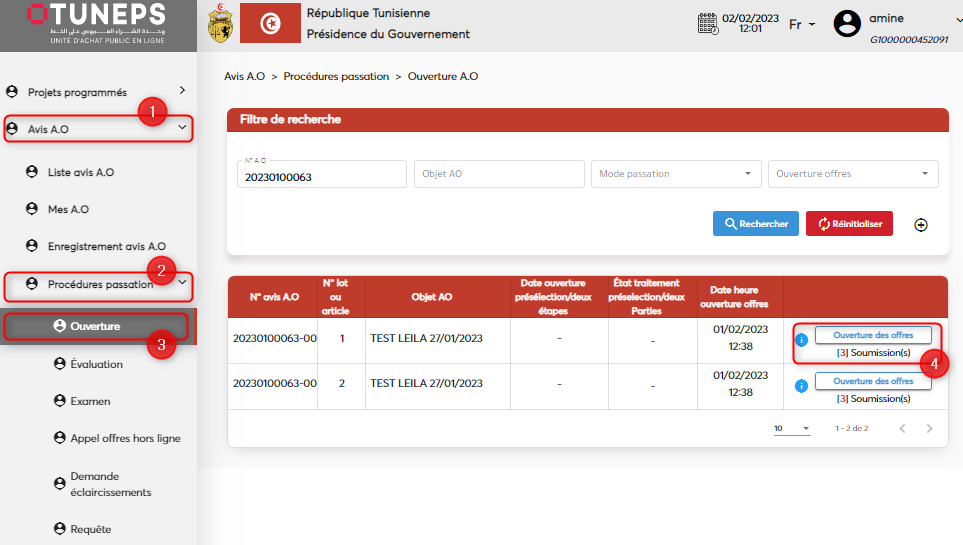Click the calendar date icon in header
Screen dimensions: 963x545
pyautogui.click(x=706, y=23)
